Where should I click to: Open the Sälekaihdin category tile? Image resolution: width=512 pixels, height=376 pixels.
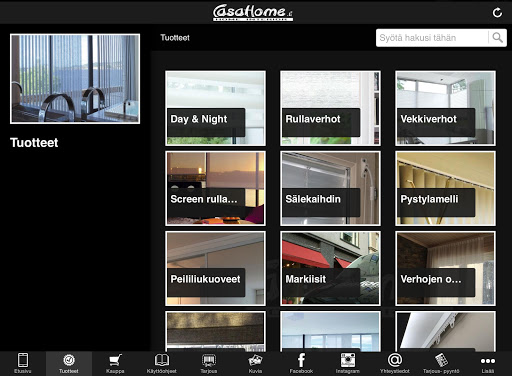(330, 188)
